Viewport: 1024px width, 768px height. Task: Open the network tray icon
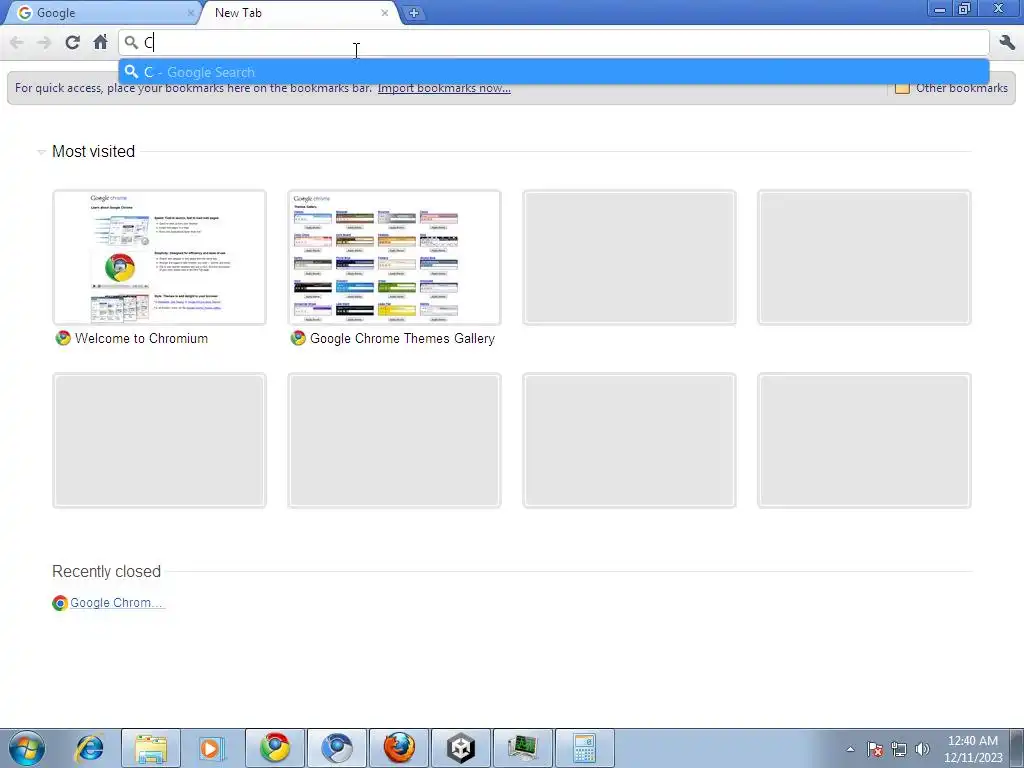coord(899,749)
